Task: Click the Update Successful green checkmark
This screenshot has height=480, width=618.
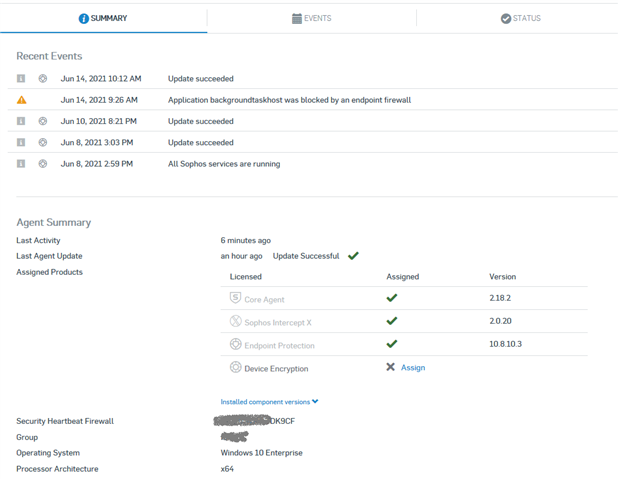Action: click(353, 256)
